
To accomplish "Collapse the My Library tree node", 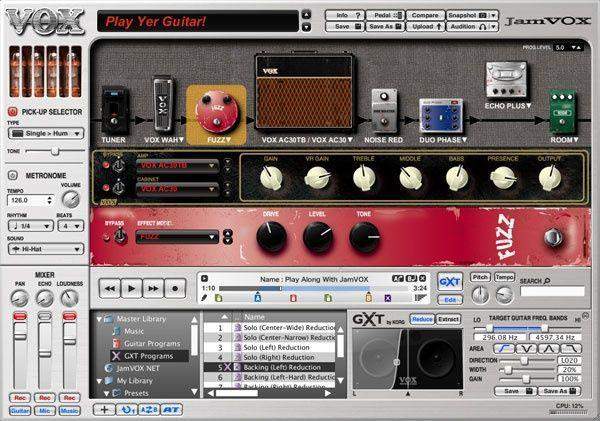I will [x=99, y=381].
